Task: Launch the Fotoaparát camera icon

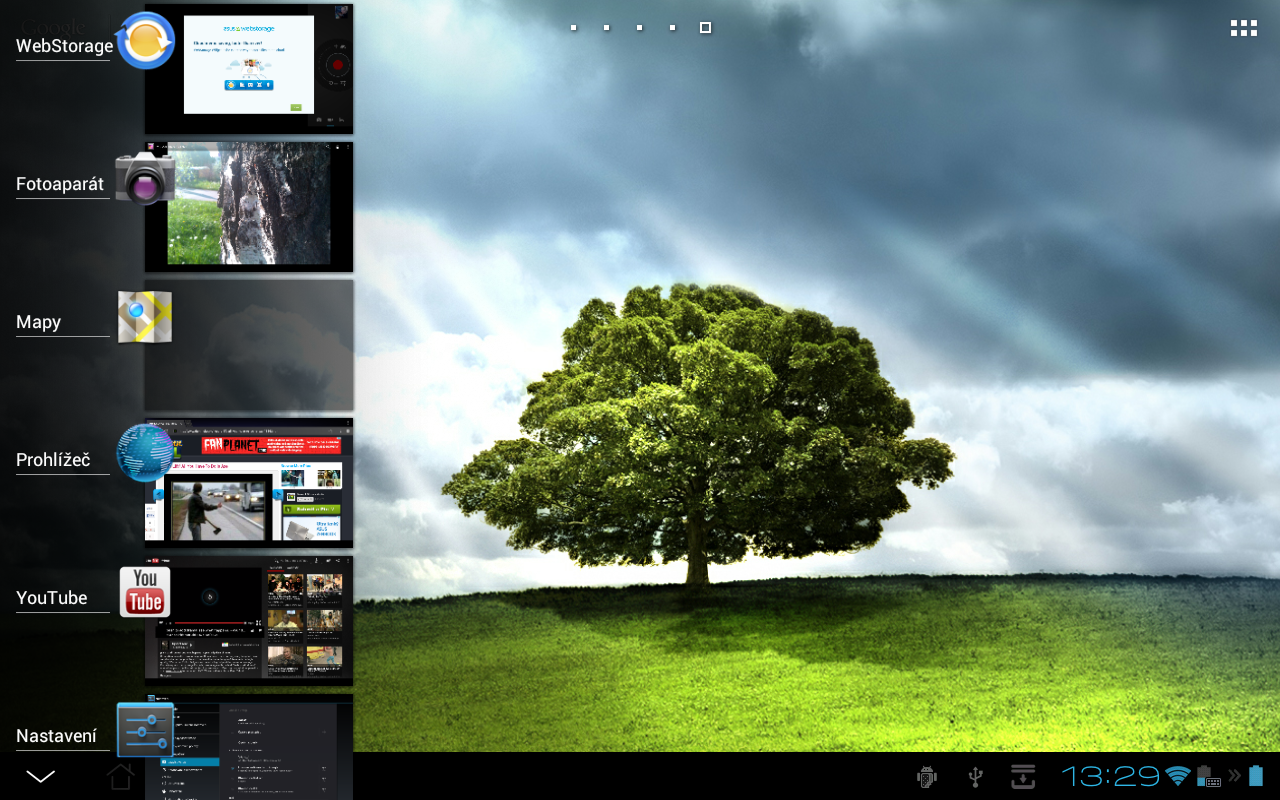Action: pyautogui.click(x=145, y=180)
